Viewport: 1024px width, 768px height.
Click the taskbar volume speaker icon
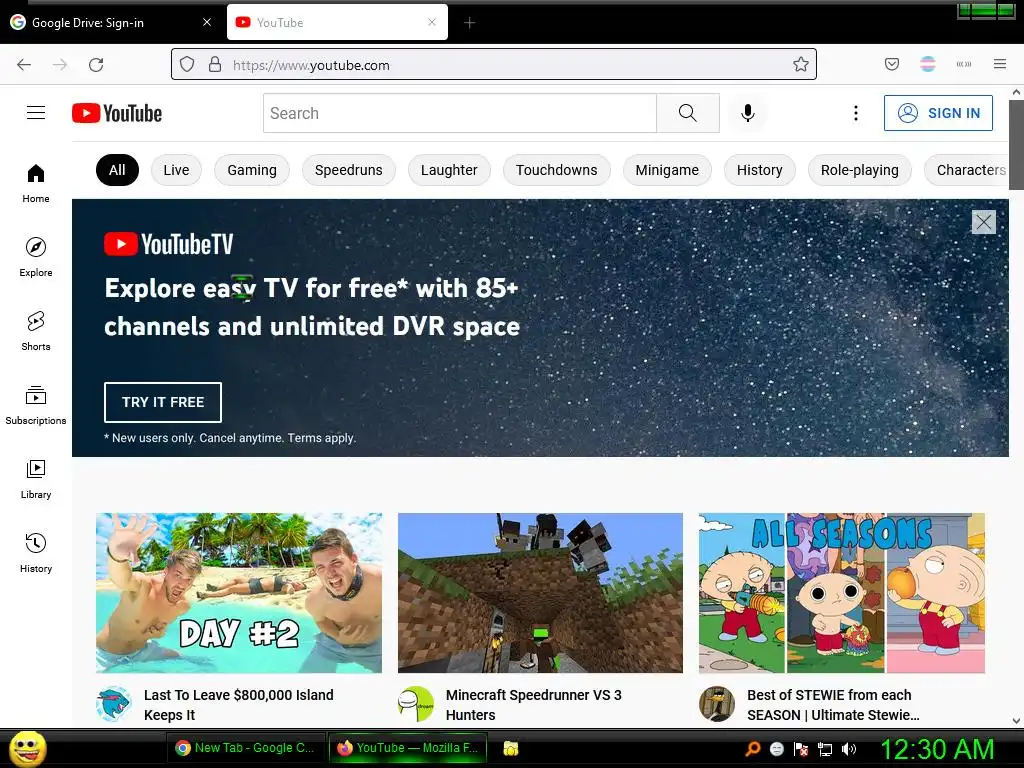point(848,749)
